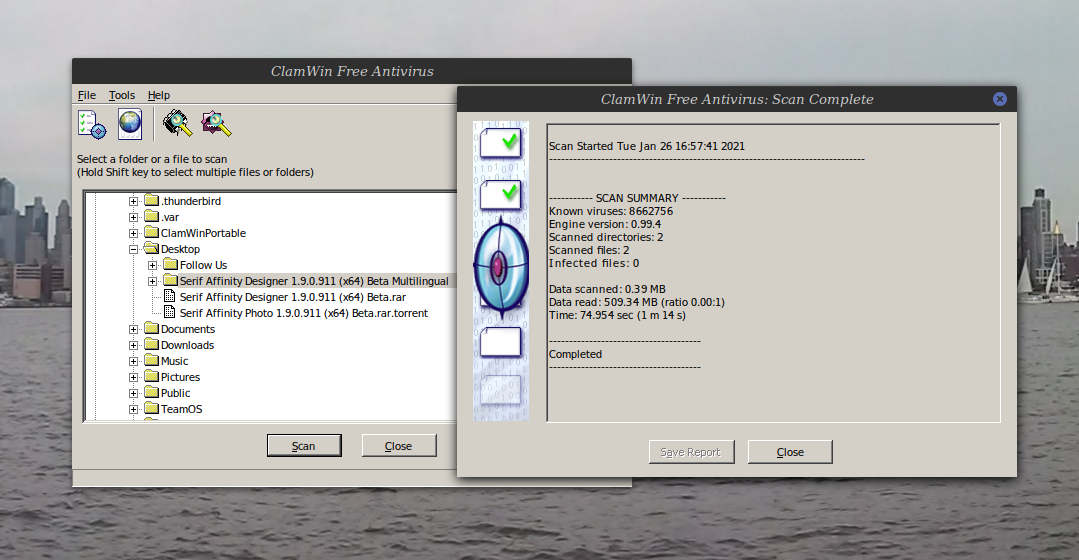Image resolution: width=1079 pixels, height=560 pixels.
Task: Select the ClamWinPortable folder icon
Action: point(151,232)
